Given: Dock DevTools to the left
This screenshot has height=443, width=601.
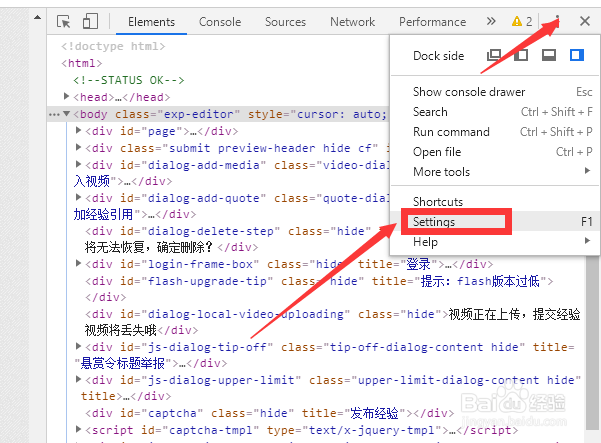Looking at the screenshot, I should [521, 56].
